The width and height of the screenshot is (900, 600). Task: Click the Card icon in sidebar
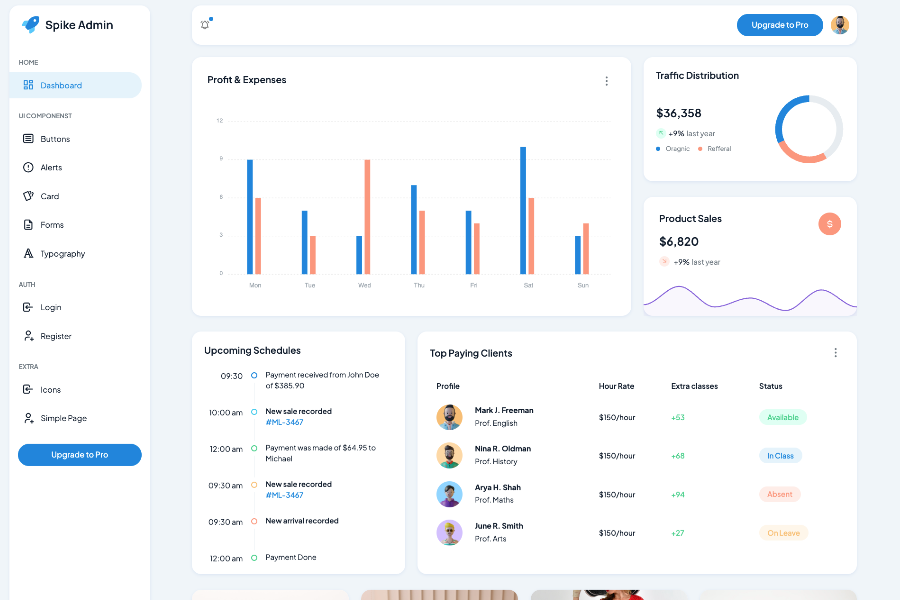pos(28,196)
